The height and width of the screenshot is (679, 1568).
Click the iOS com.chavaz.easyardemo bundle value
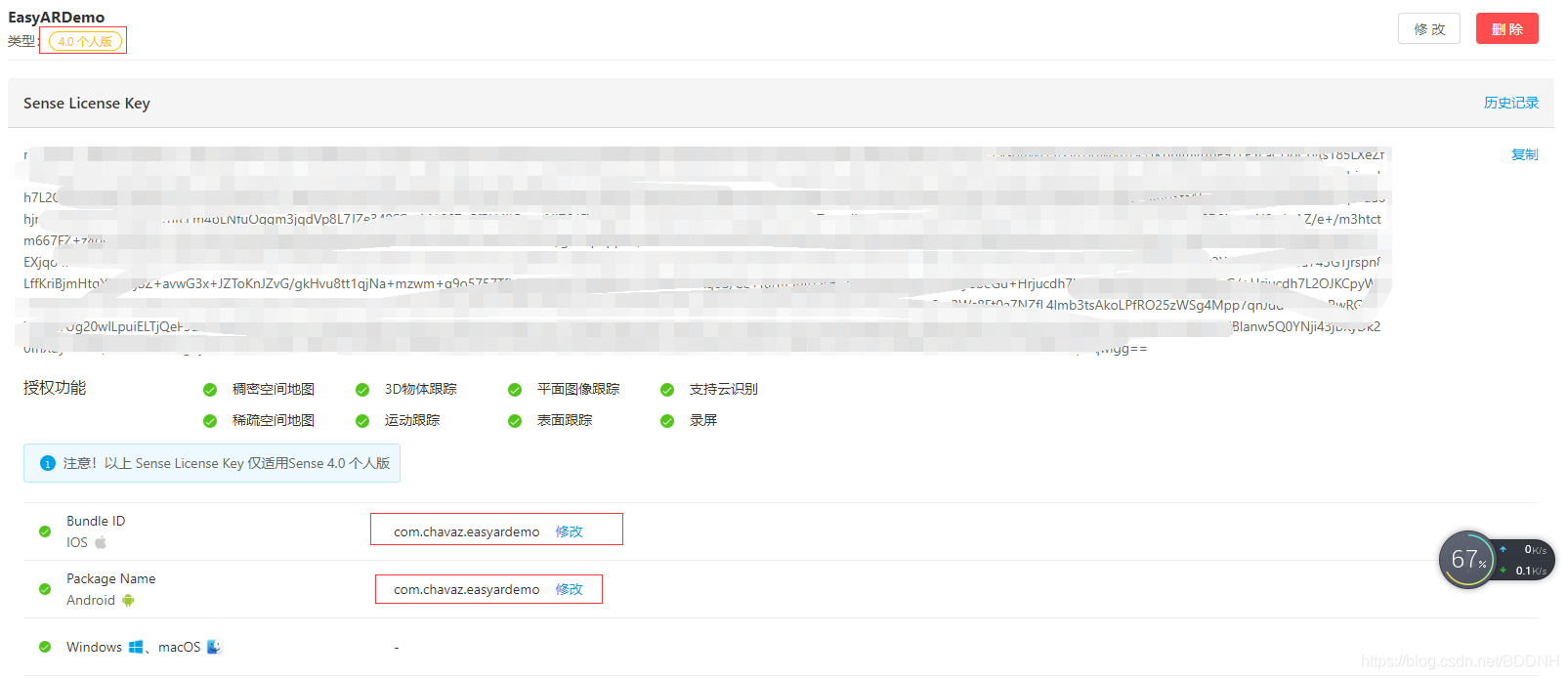[466, 531]
